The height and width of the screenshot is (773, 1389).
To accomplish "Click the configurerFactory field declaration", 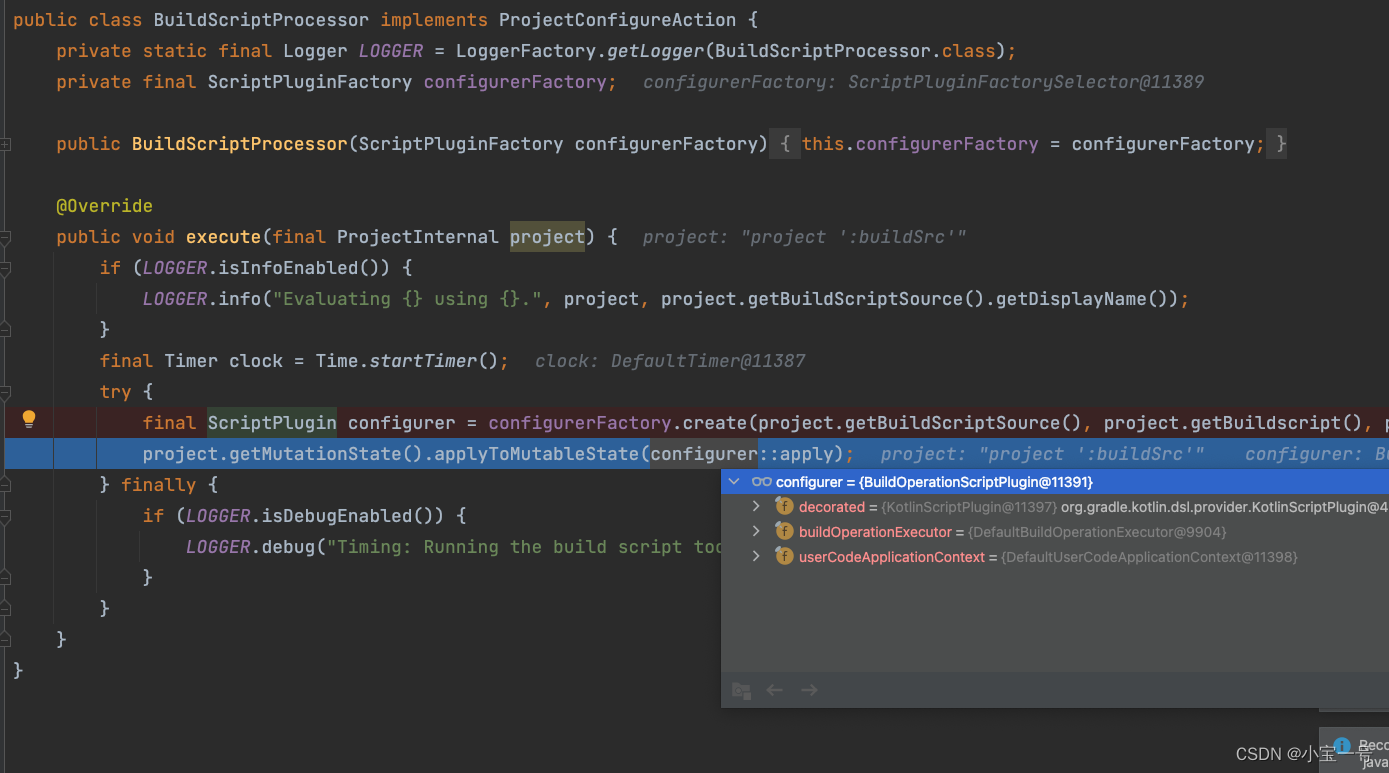I will click(515, 82).
